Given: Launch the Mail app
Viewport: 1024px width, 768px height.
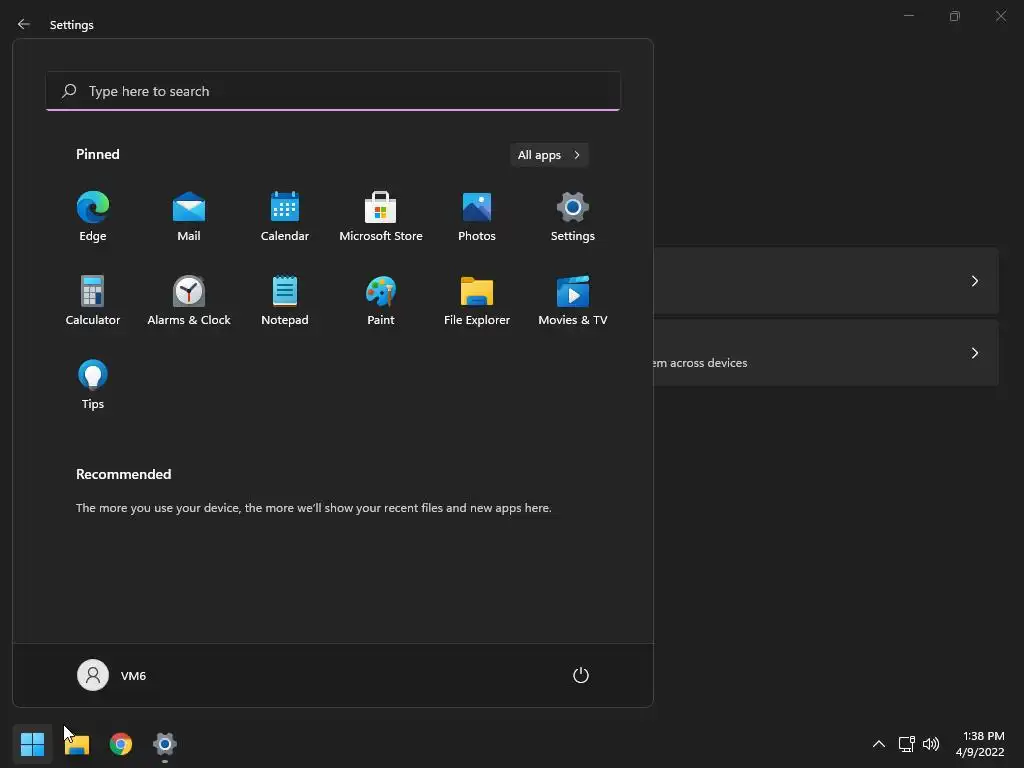Looking at the screenshot, I should pos(189,216).
